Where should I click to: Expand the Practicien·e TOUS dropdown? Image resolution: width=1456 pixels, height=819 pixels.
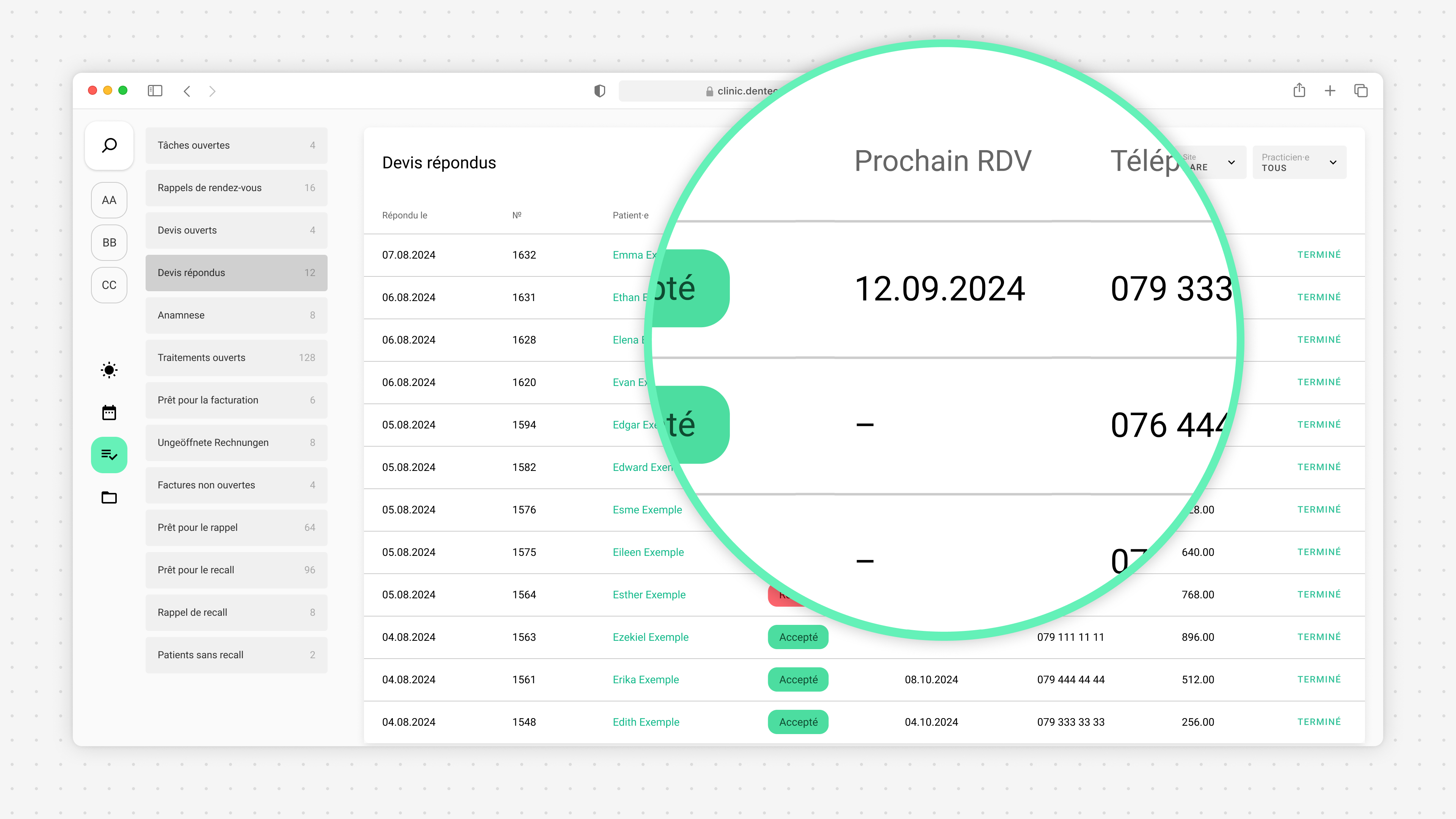pyautogui.click(x=1299, y=162)
